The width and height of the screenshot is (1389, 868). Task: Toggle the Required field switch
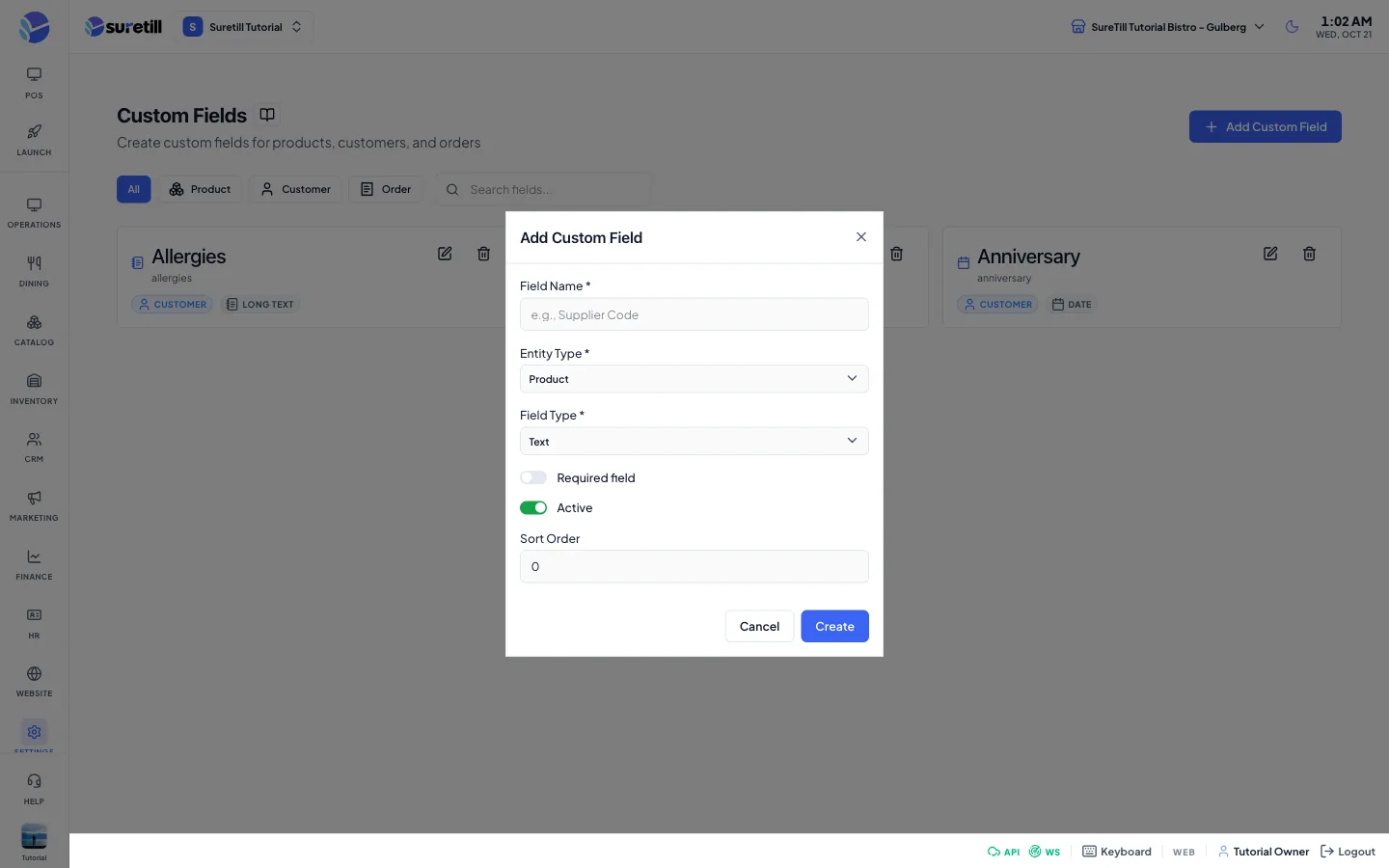click(x=533, y=477)
